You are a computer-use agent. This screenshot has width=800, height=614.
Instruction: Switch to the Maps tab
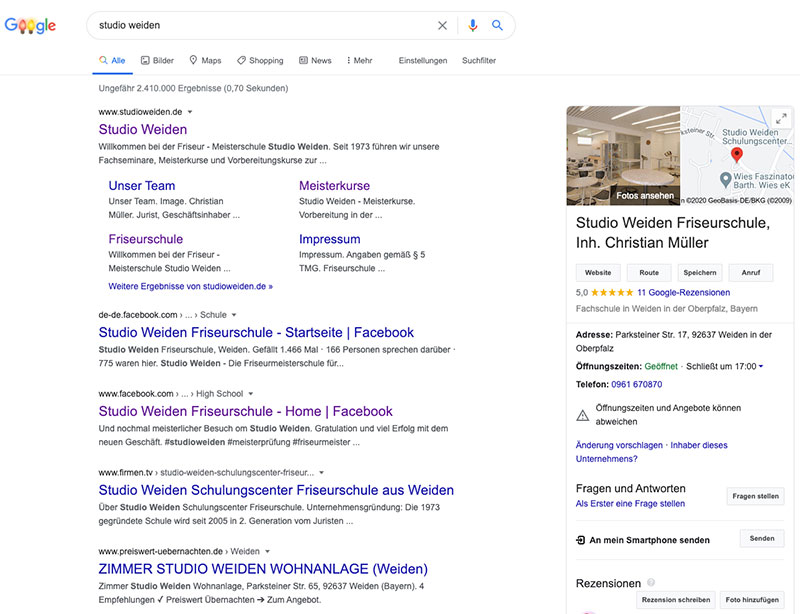(205, 60)
